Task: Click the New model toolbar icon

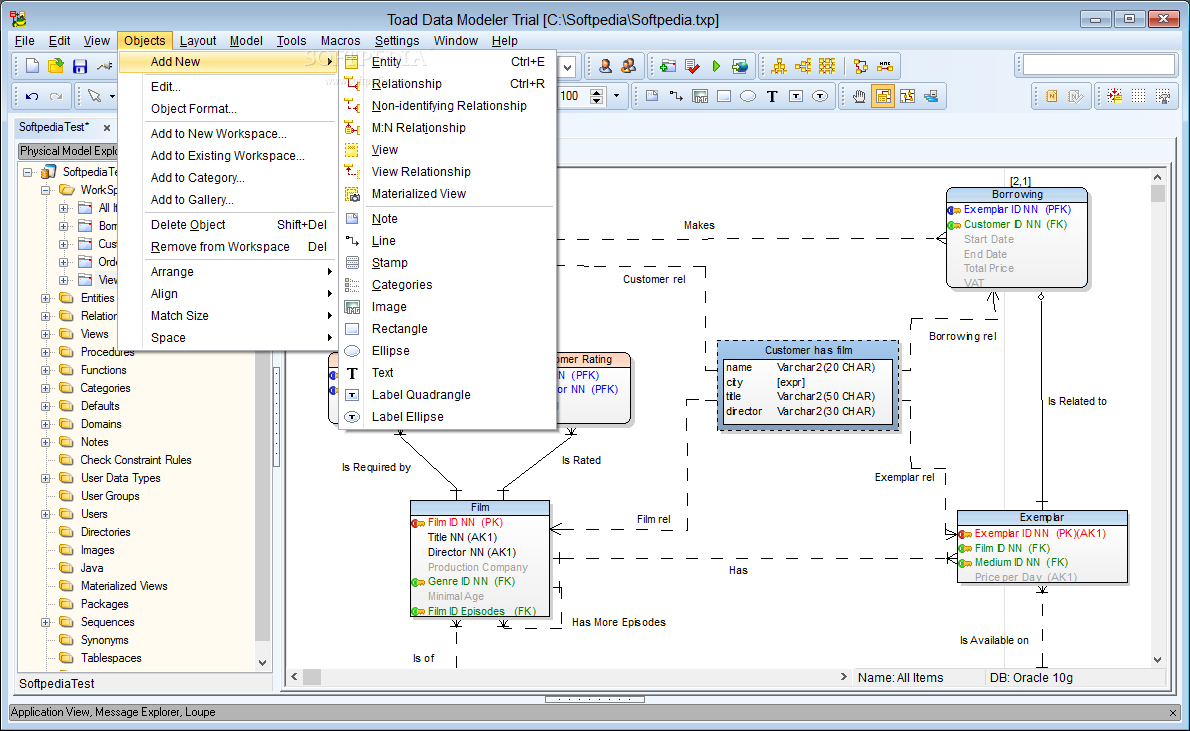Action: coord(32,66)
